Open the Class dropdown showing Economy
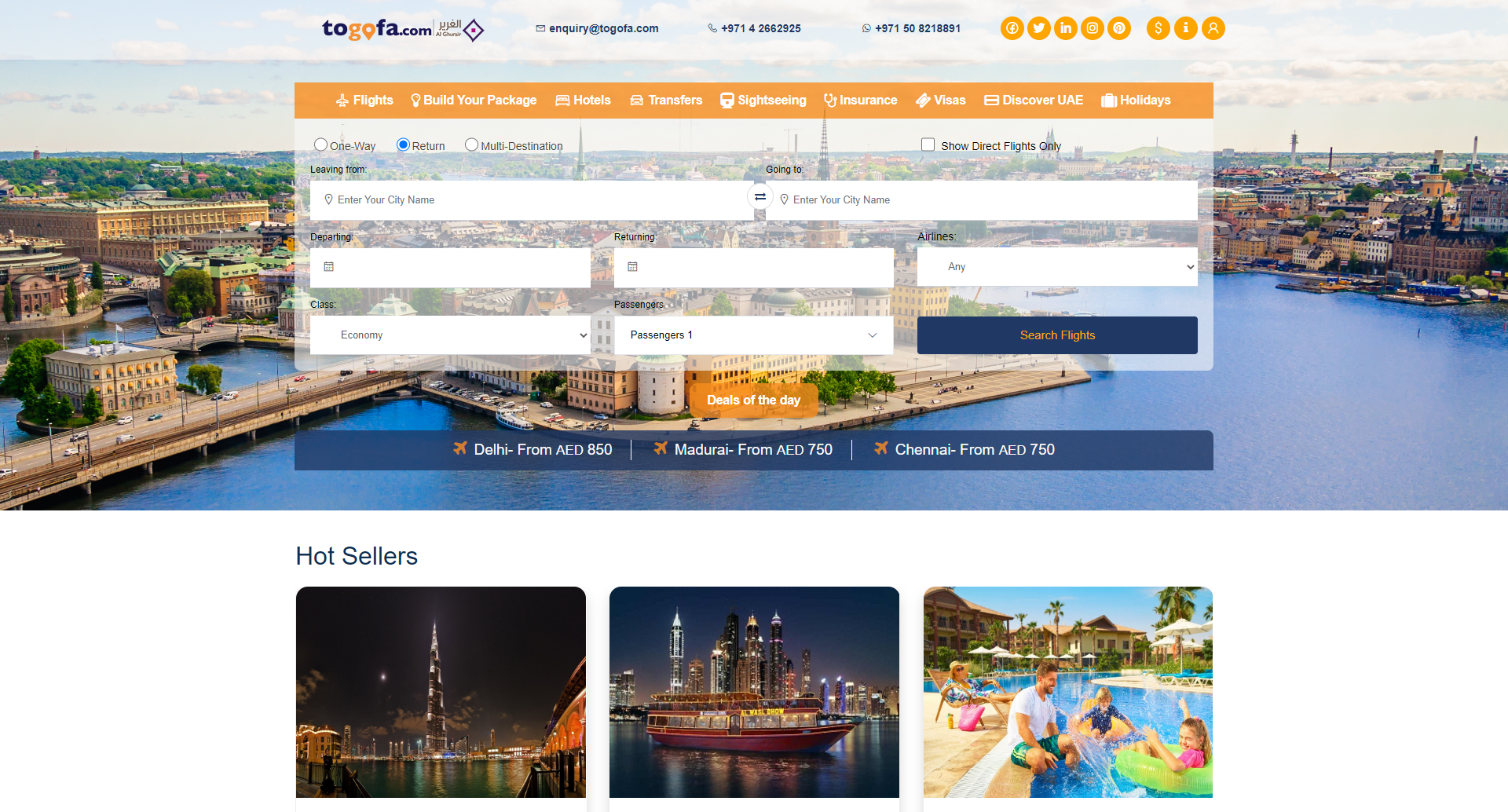 coord(450,335)
